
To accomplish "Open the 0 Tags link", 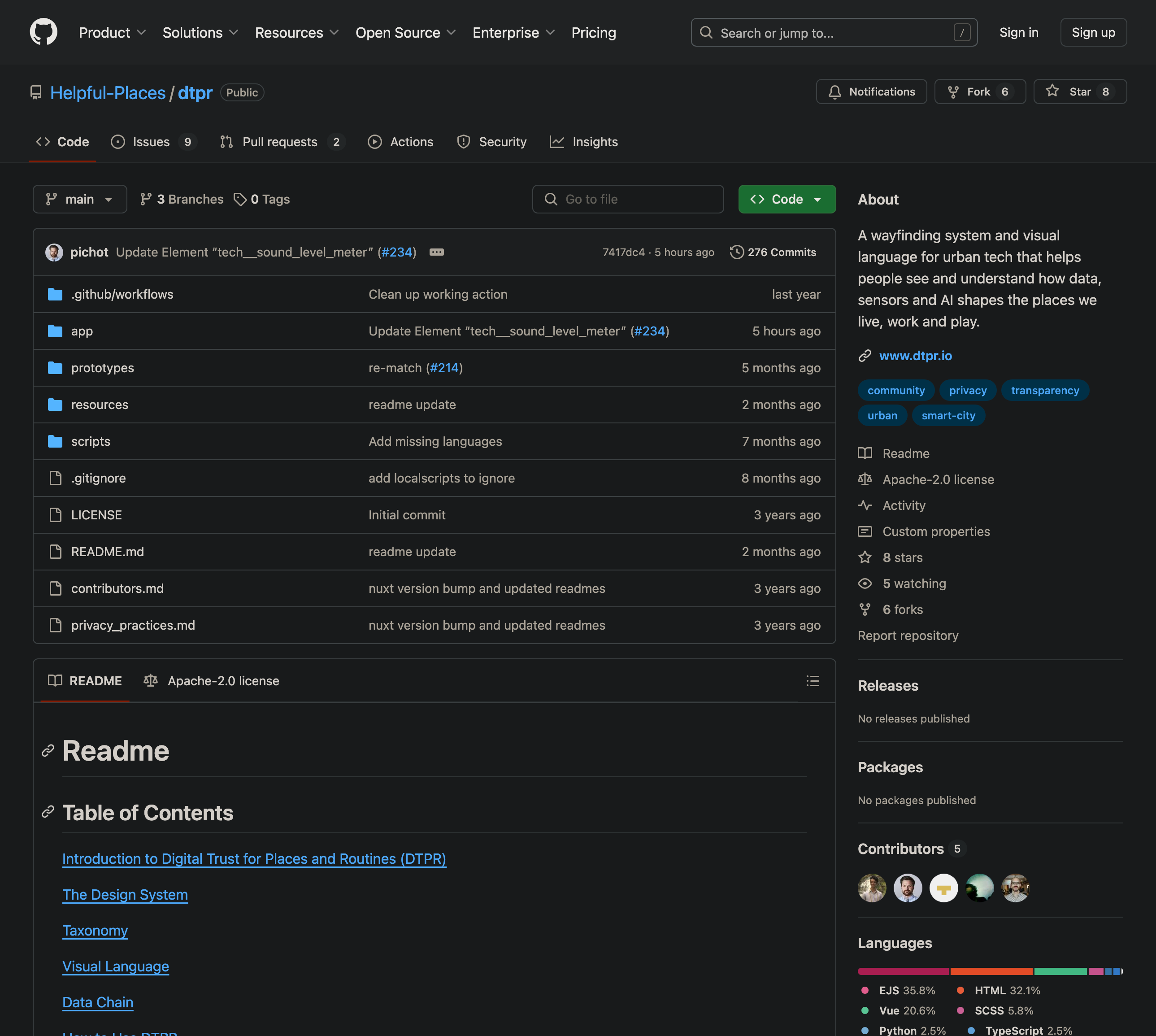I will click(x=262, y=199).
